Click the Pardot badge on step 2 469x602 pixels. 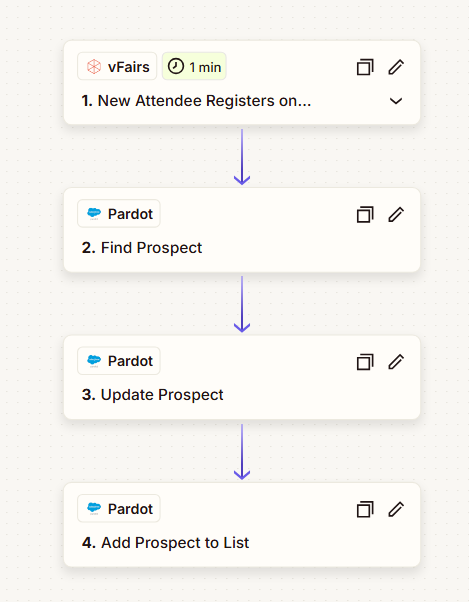(x=119, y=213)
